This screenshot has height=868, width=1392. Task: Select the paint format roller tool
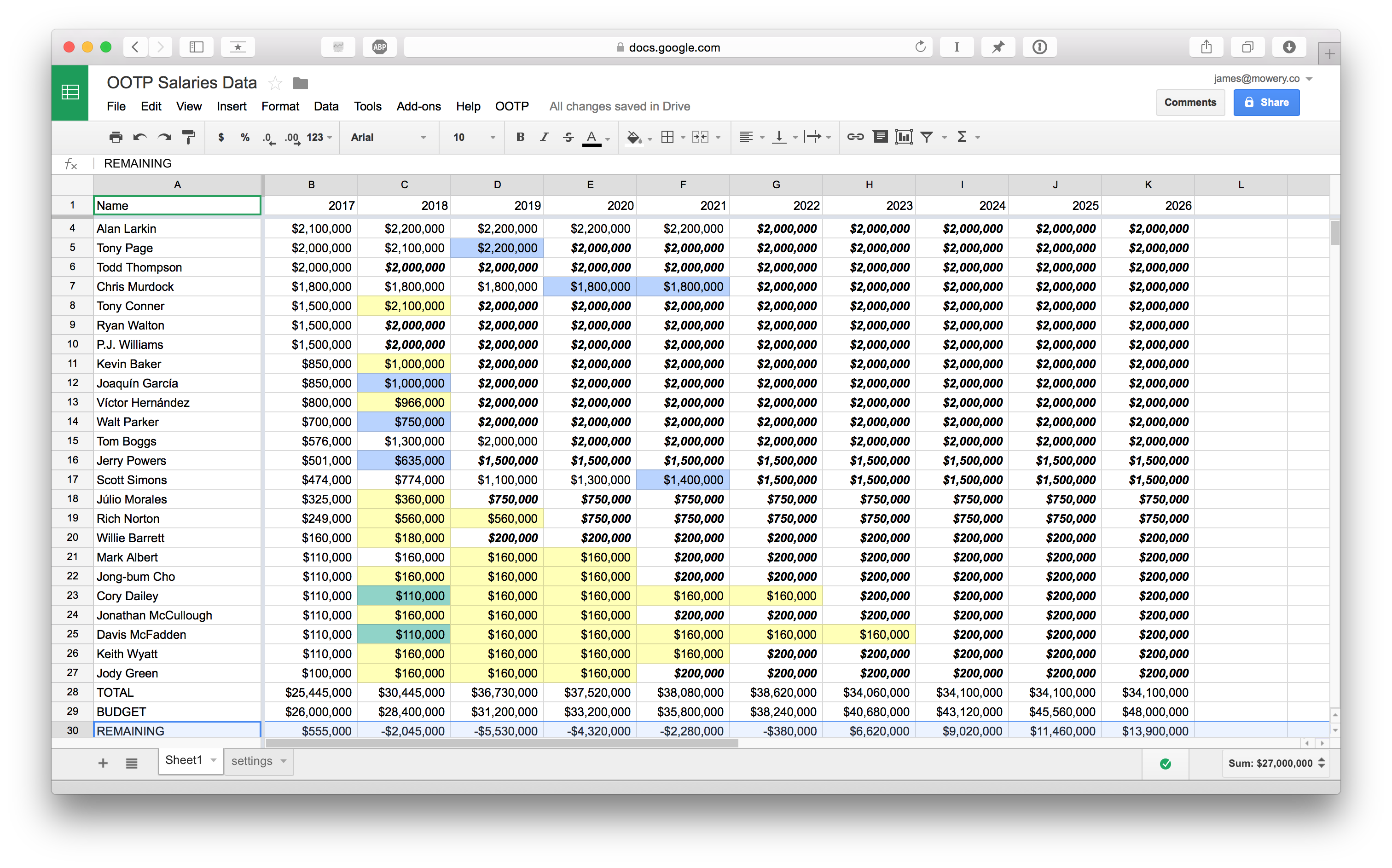point(188,137)
